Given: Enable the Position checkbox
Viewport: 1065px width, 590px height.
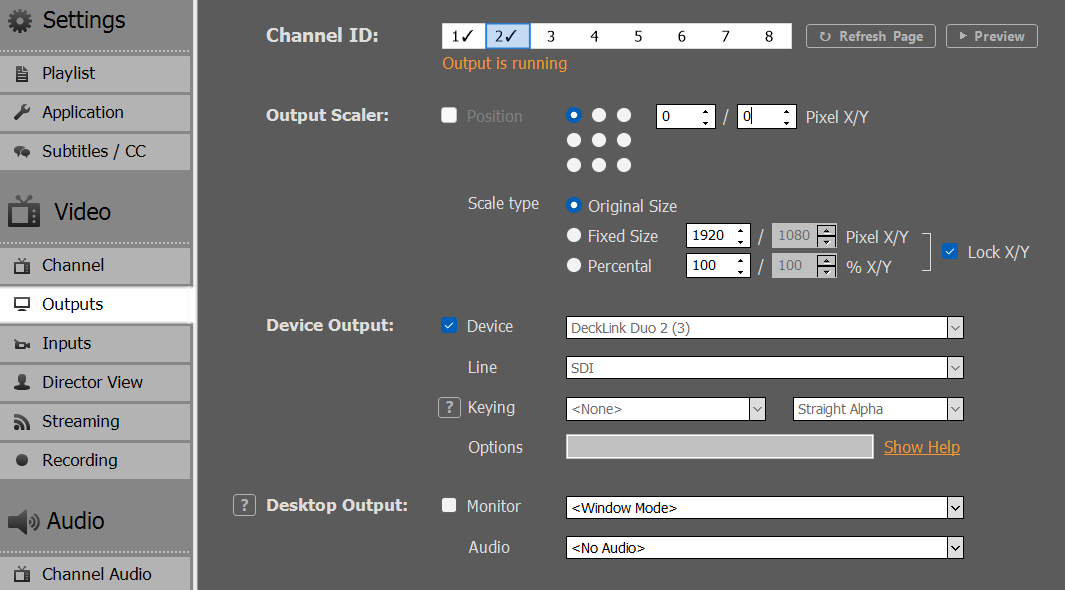Looking at the screenshot, I should [449, 115].
